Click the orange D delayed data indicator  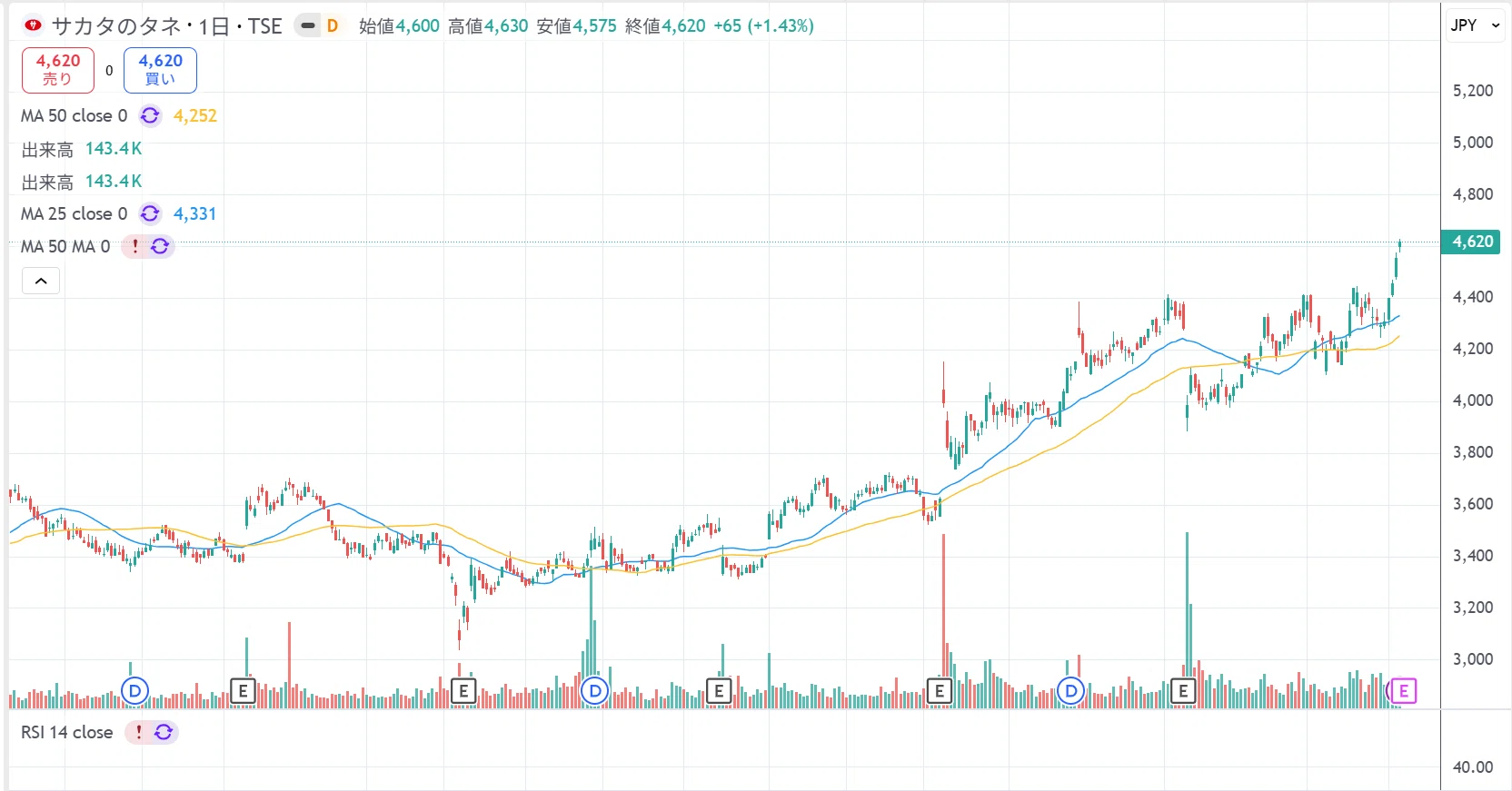(x=333, y=25)
